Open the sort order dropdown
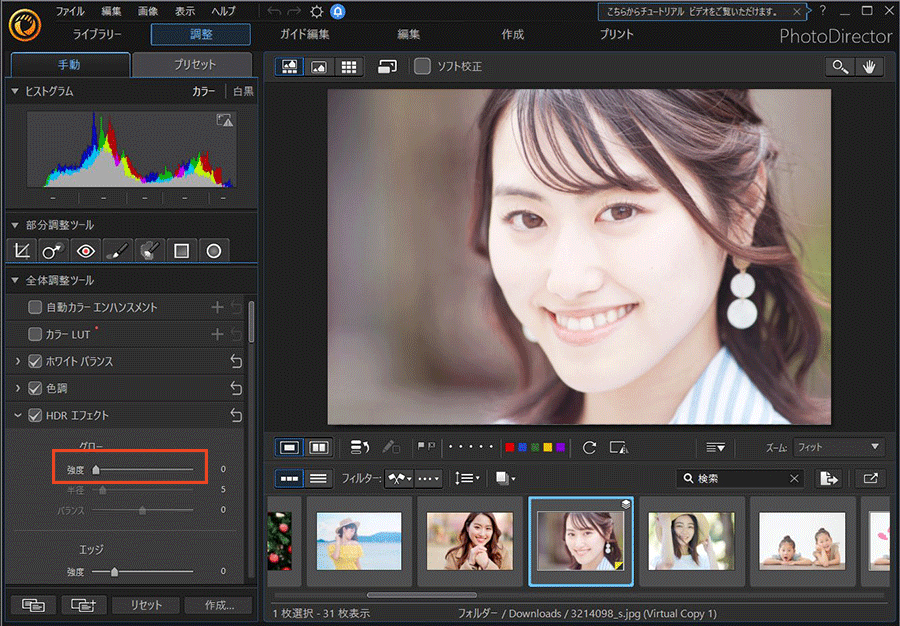900x626 pixels. click(467, 478)
